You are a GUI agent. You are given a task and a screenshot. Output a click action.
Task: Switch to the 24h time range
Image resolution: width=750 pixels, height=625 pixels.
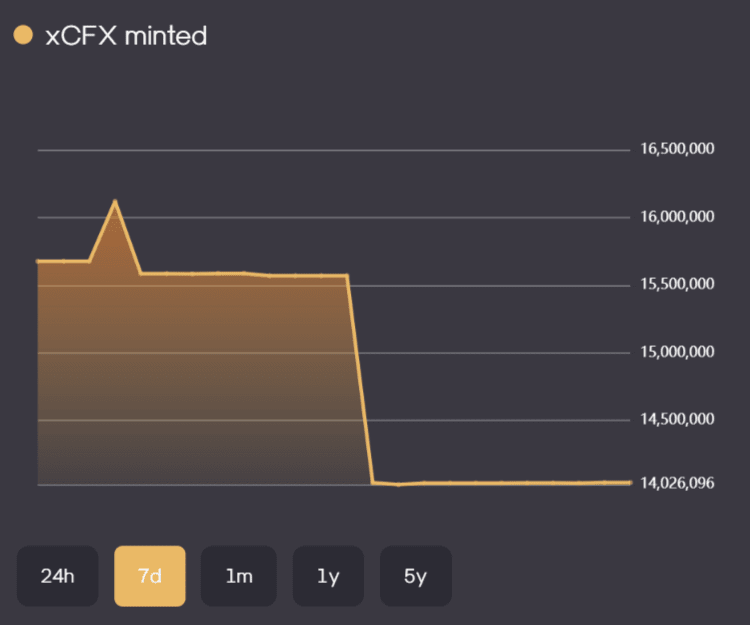57,576
